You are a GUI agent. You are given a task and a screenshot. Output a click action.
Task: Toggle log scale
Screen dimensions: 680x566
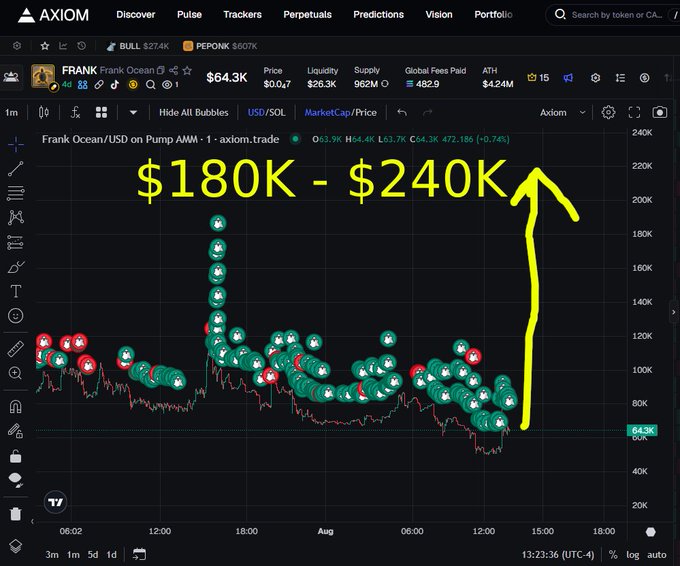(x=633, y=554)
